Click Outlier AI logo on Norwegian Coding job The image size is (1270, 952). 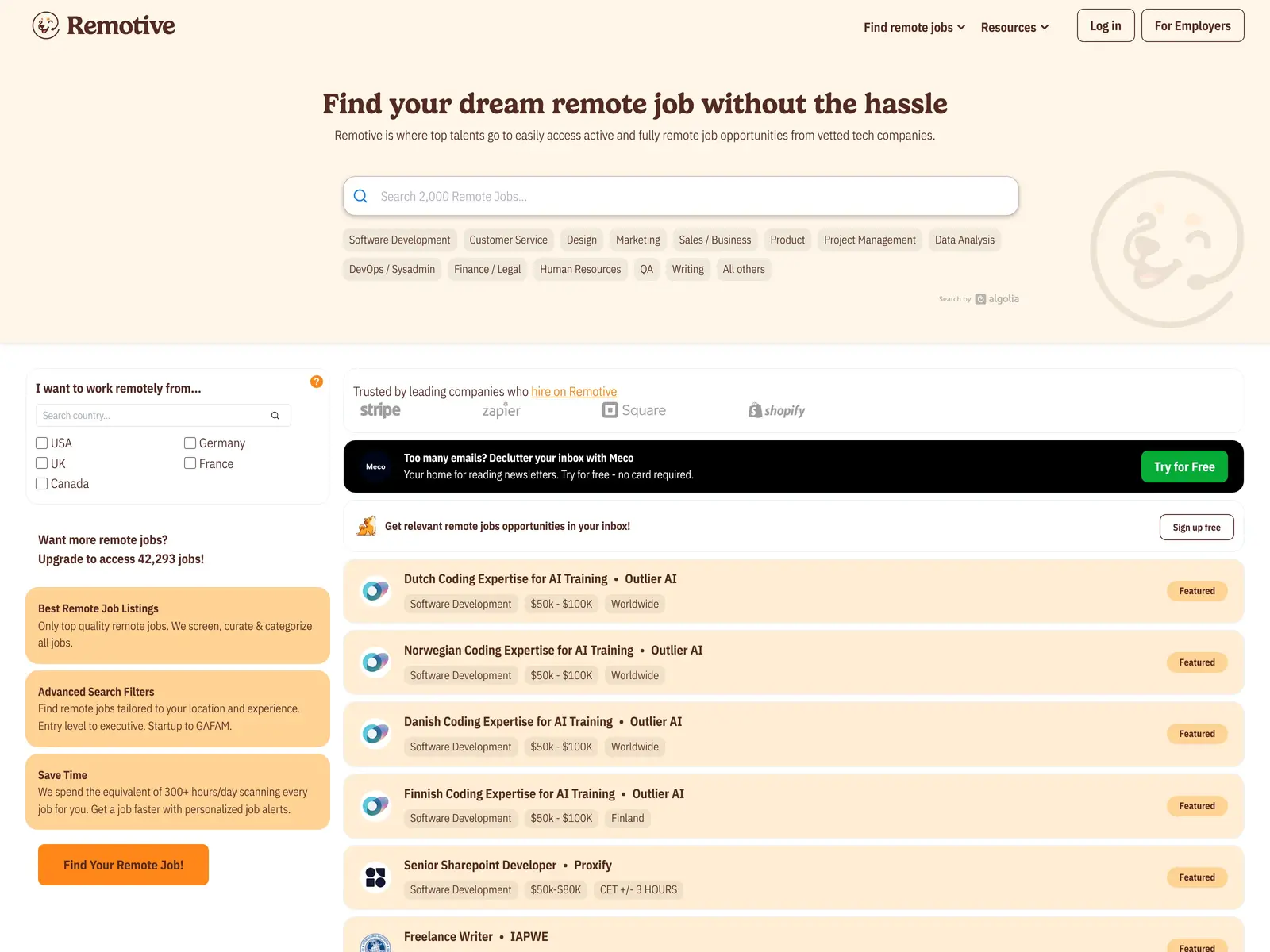(x=375, y=662)
